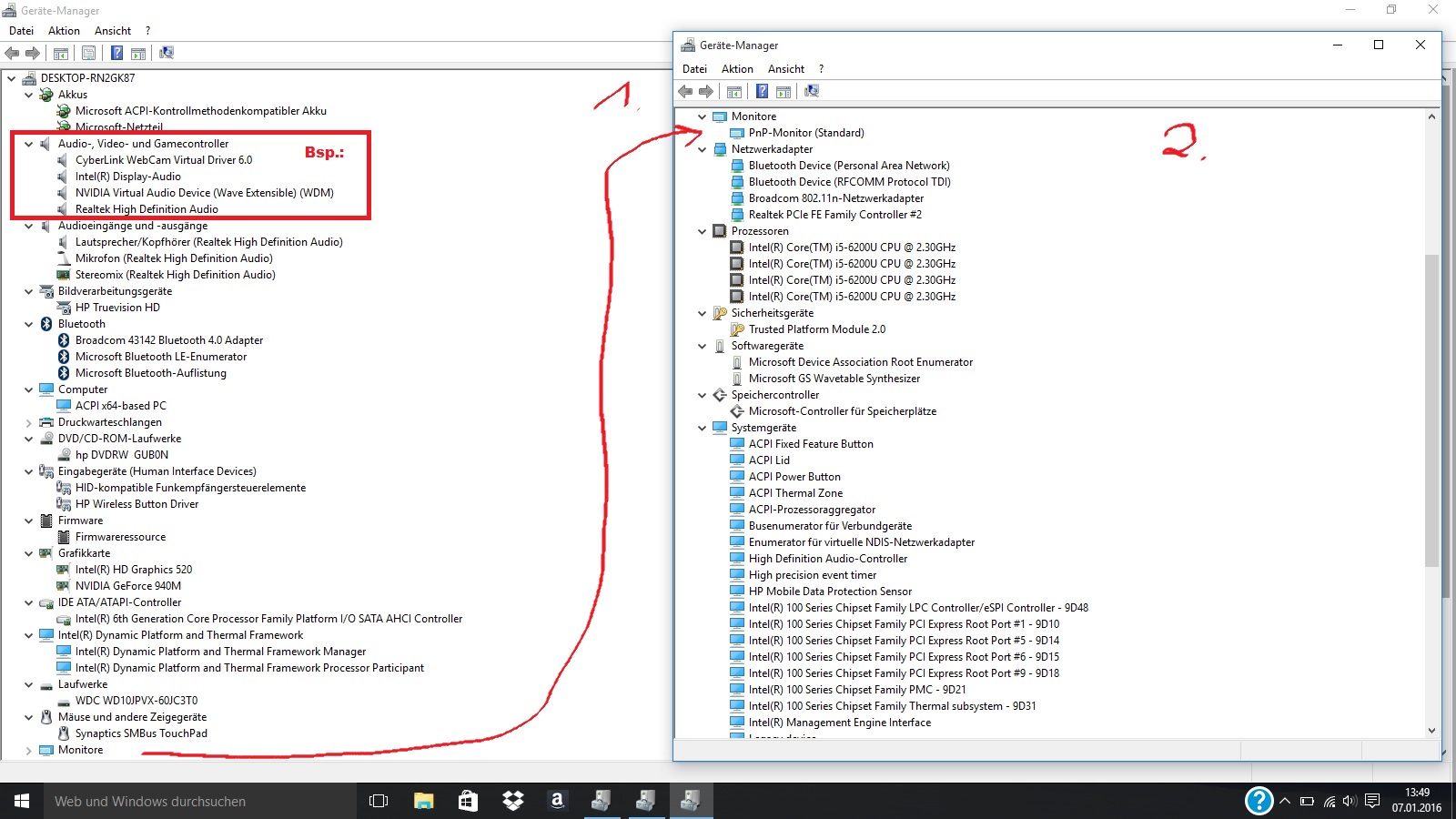Click Help icon in front Geräte-Manager toolbar

(762, 91)
